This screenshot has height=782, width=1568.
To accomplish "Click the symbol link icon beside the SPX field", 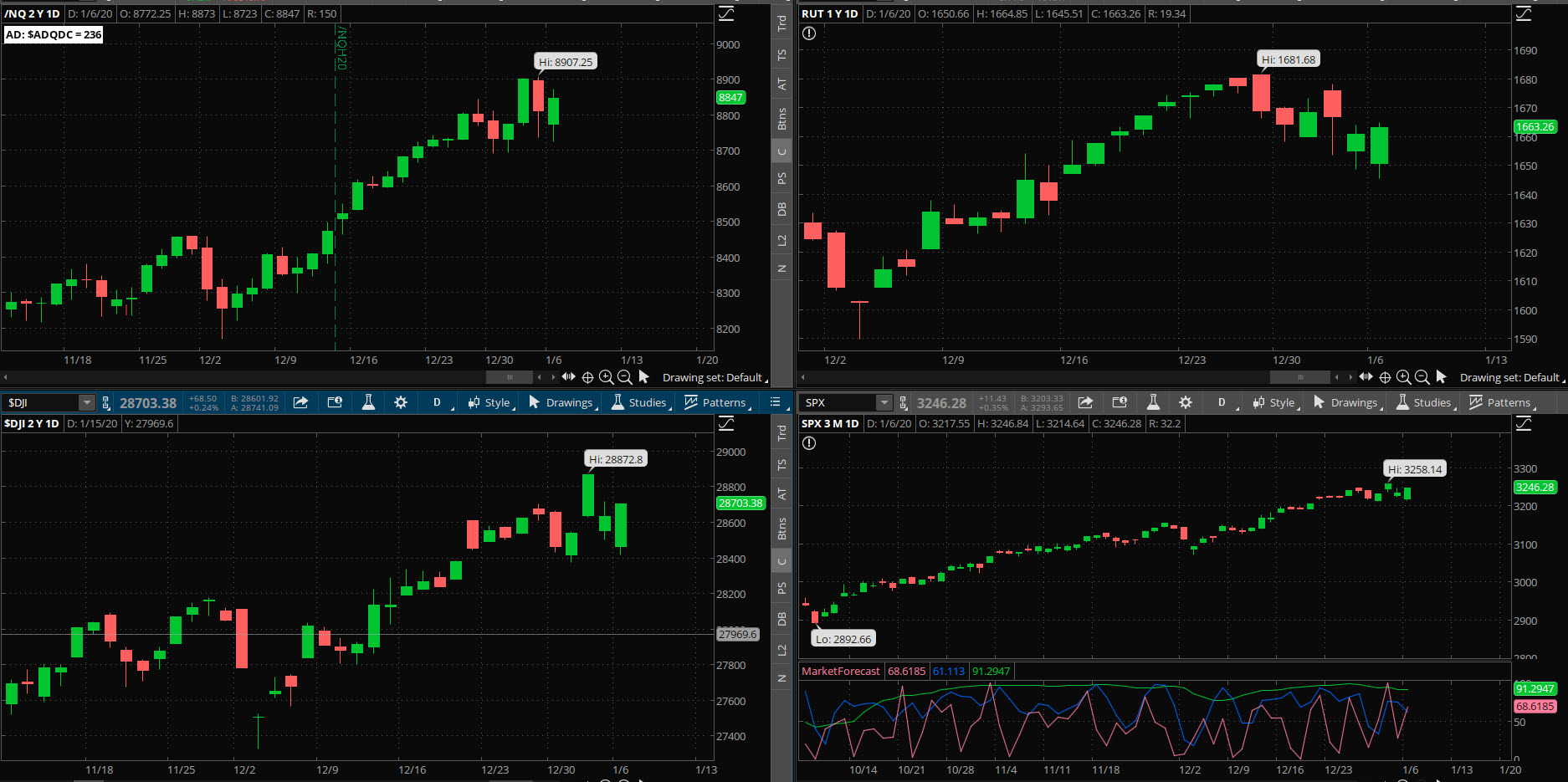I will coord(904,402).
